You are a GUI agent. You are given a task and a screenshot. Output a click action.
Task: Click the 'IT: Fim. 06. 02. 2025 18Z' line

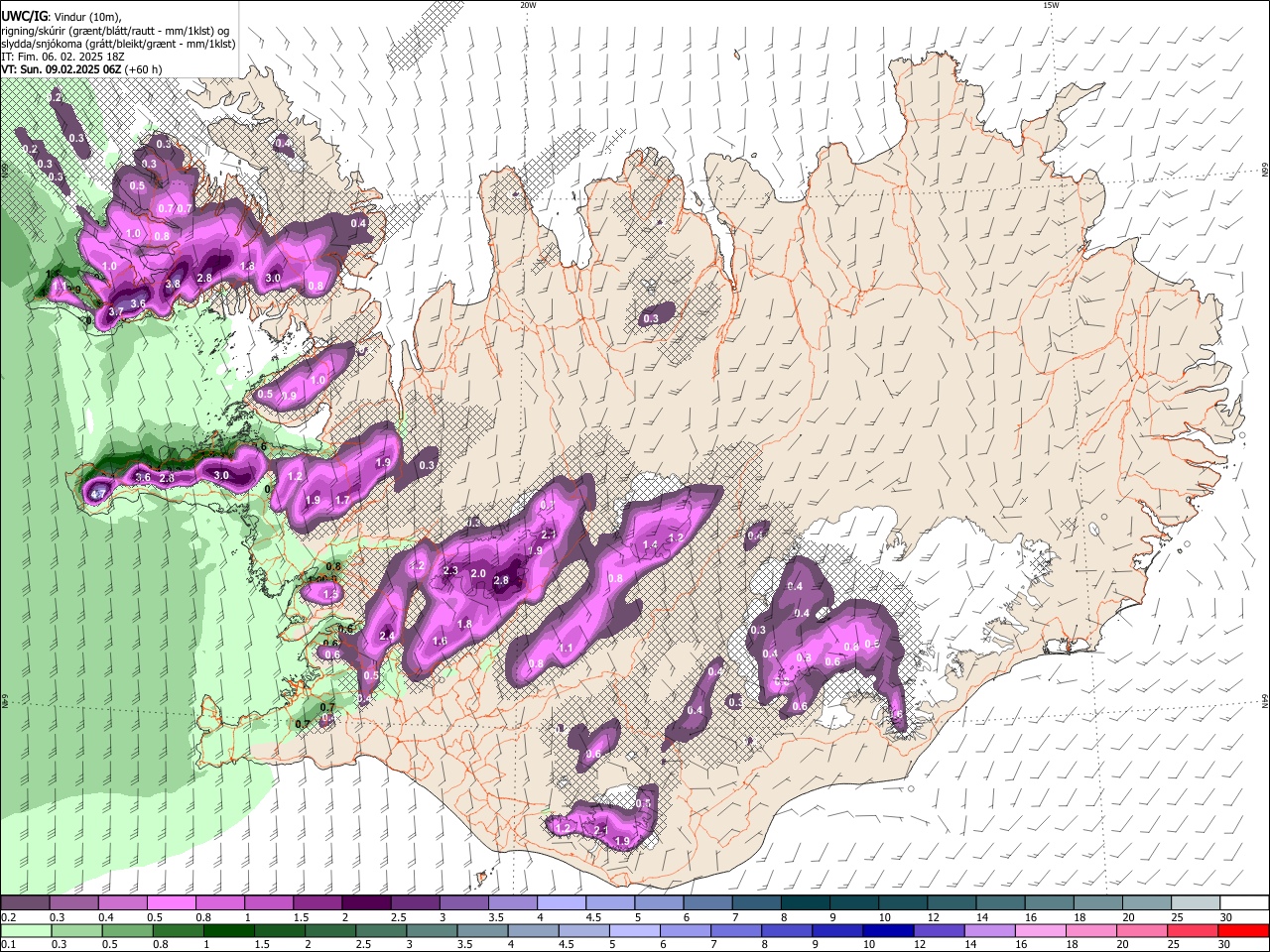coord(63,57)
